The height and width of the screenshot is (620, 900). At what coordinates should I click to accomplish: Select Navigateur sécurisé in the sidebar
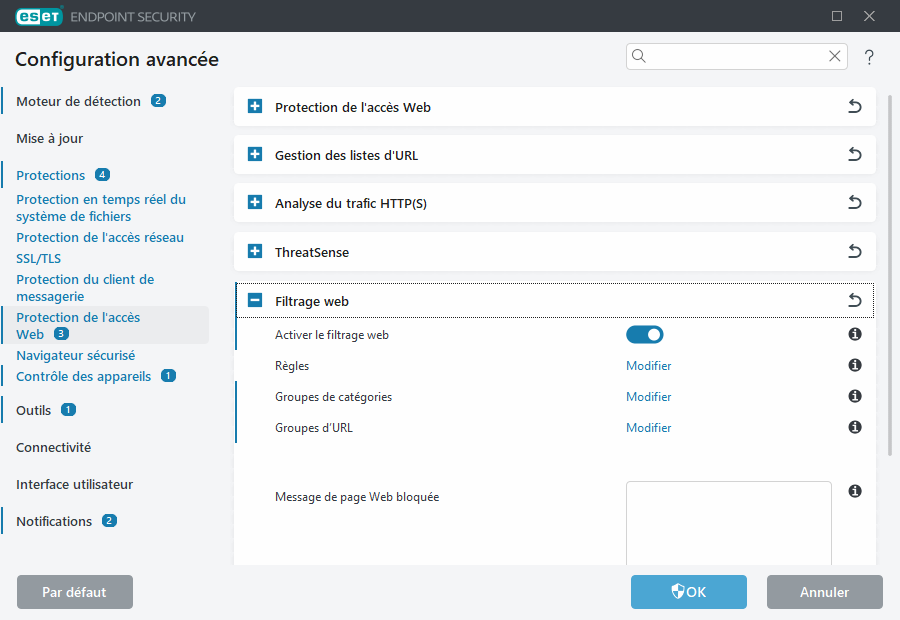coord(75,355)
